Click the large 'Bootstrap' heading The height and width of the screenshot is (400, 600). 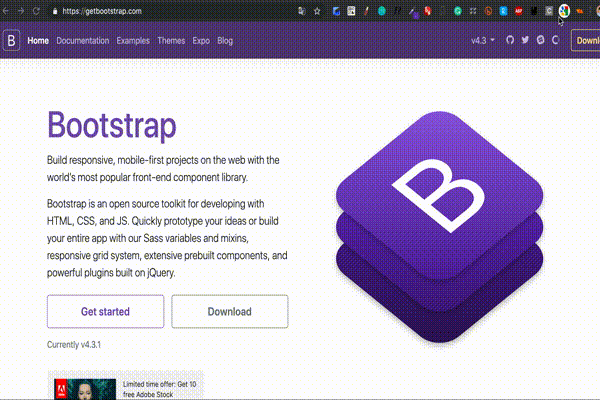tap(111, 126)
